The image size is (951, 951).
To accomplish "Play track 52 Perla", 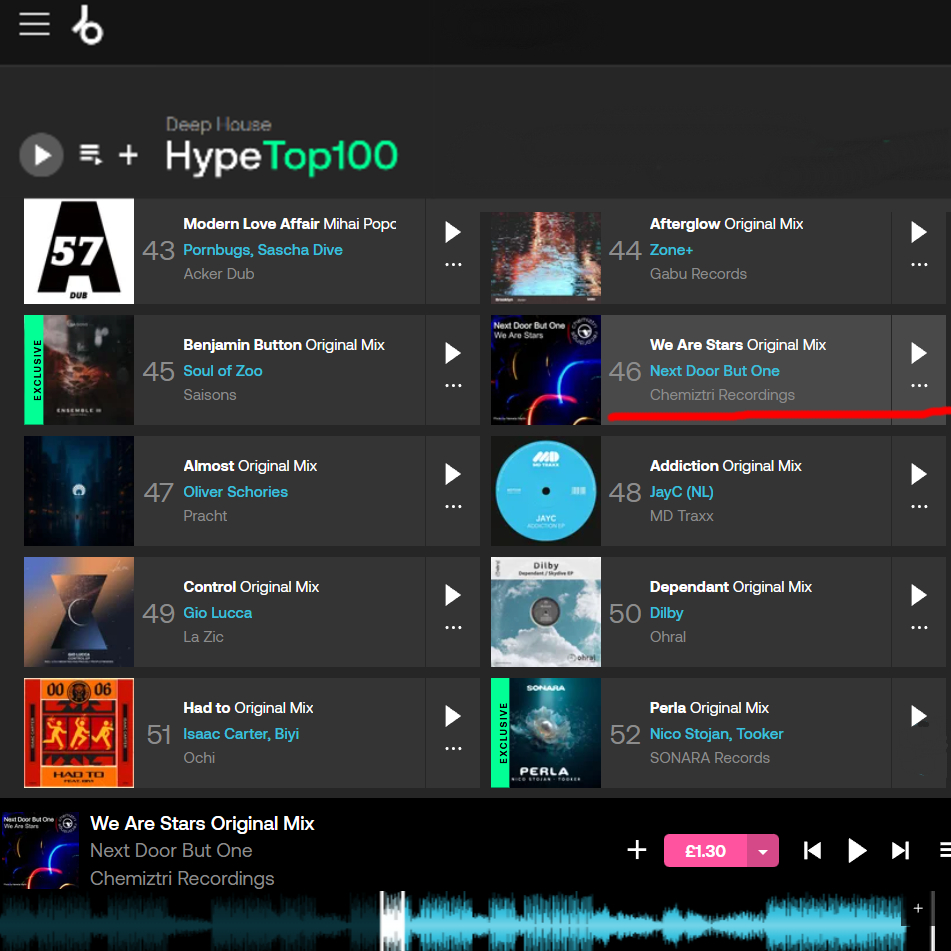I will [x=919, y=716].
